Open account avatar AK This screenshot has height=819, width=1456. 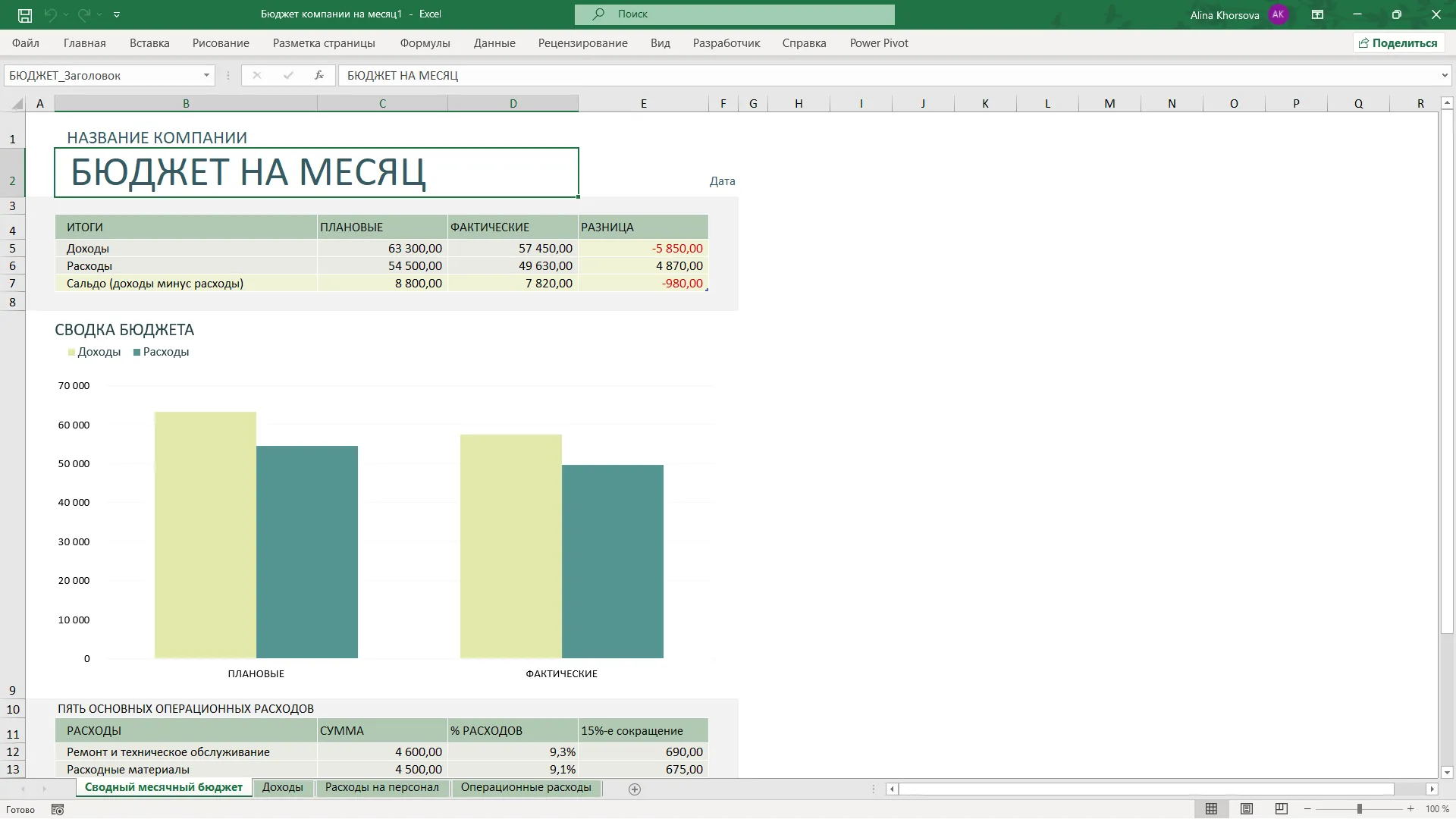click(1279, 14)
